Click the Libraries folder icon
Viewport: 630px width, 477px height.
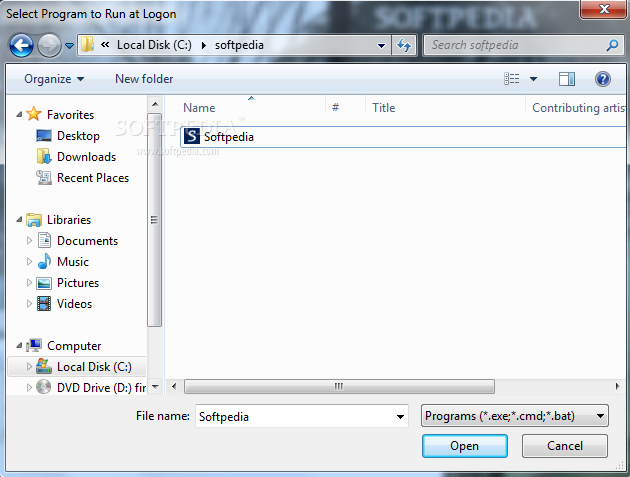point(34,220)
